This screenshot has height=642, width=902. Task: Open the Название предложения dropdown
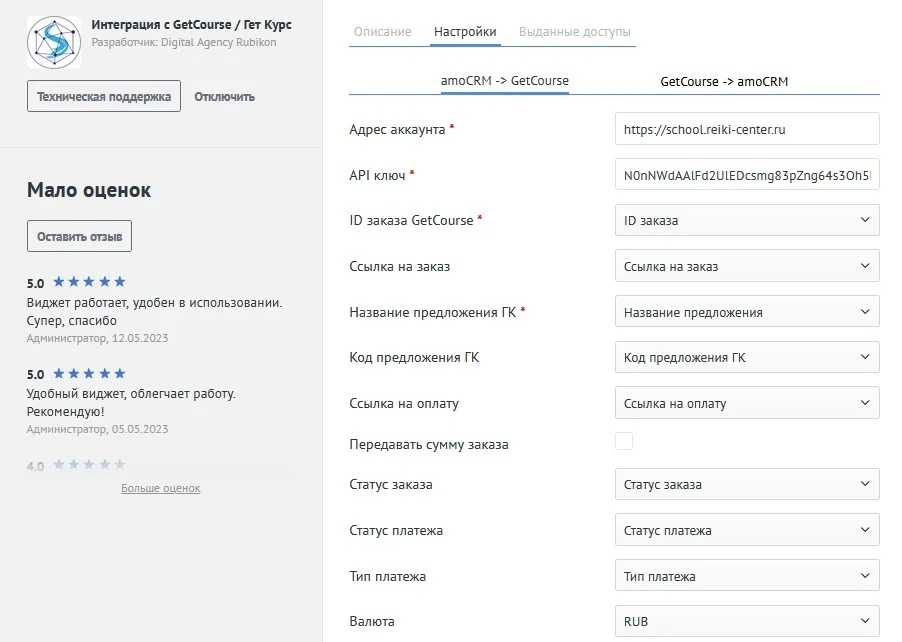746,311
